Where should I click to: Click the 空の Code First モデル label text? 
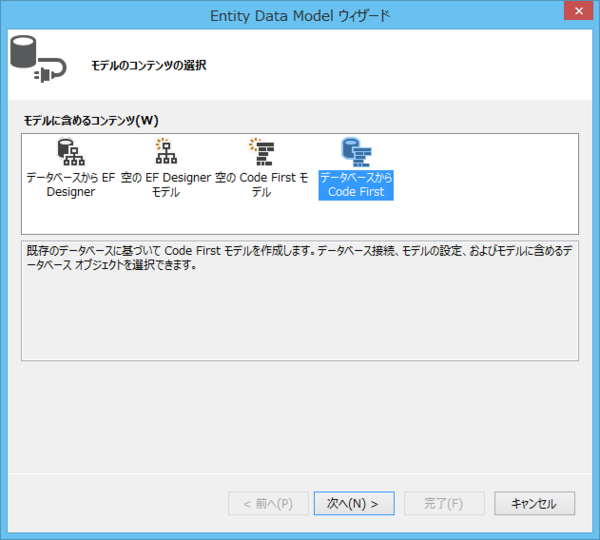tap(262, 185)
